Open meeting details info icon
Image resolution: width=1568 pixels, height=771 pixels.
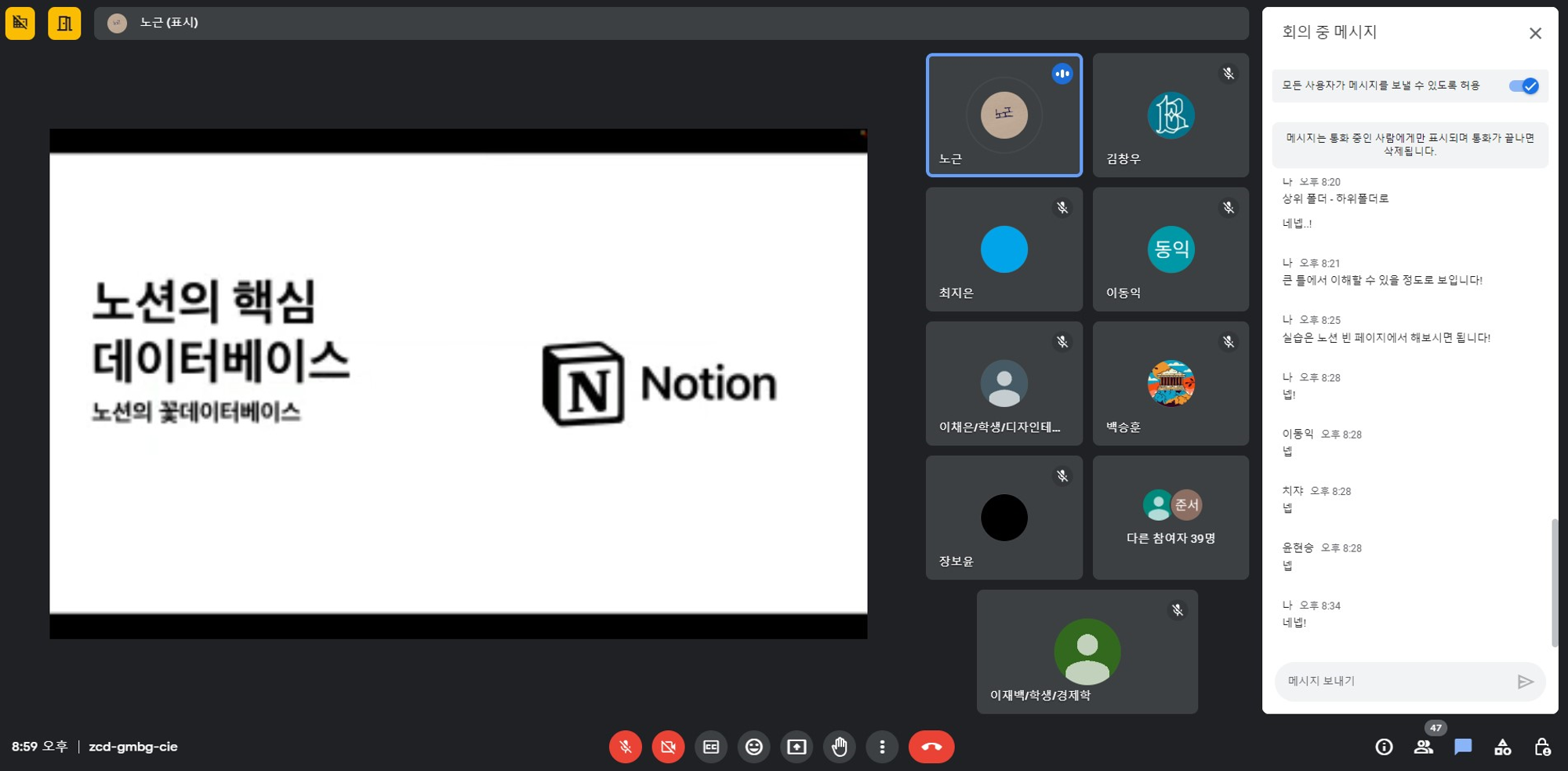click(x=1385, y=747)
